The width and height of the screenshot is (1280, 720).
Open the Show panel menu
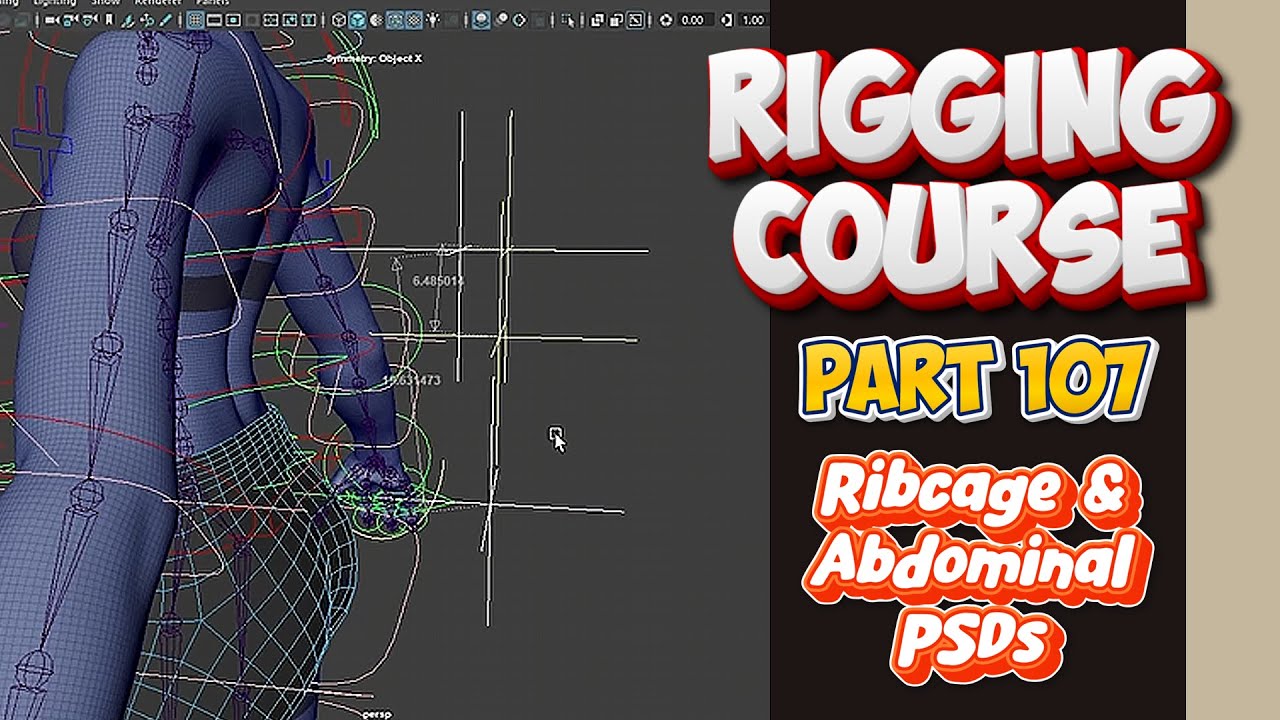105,3
